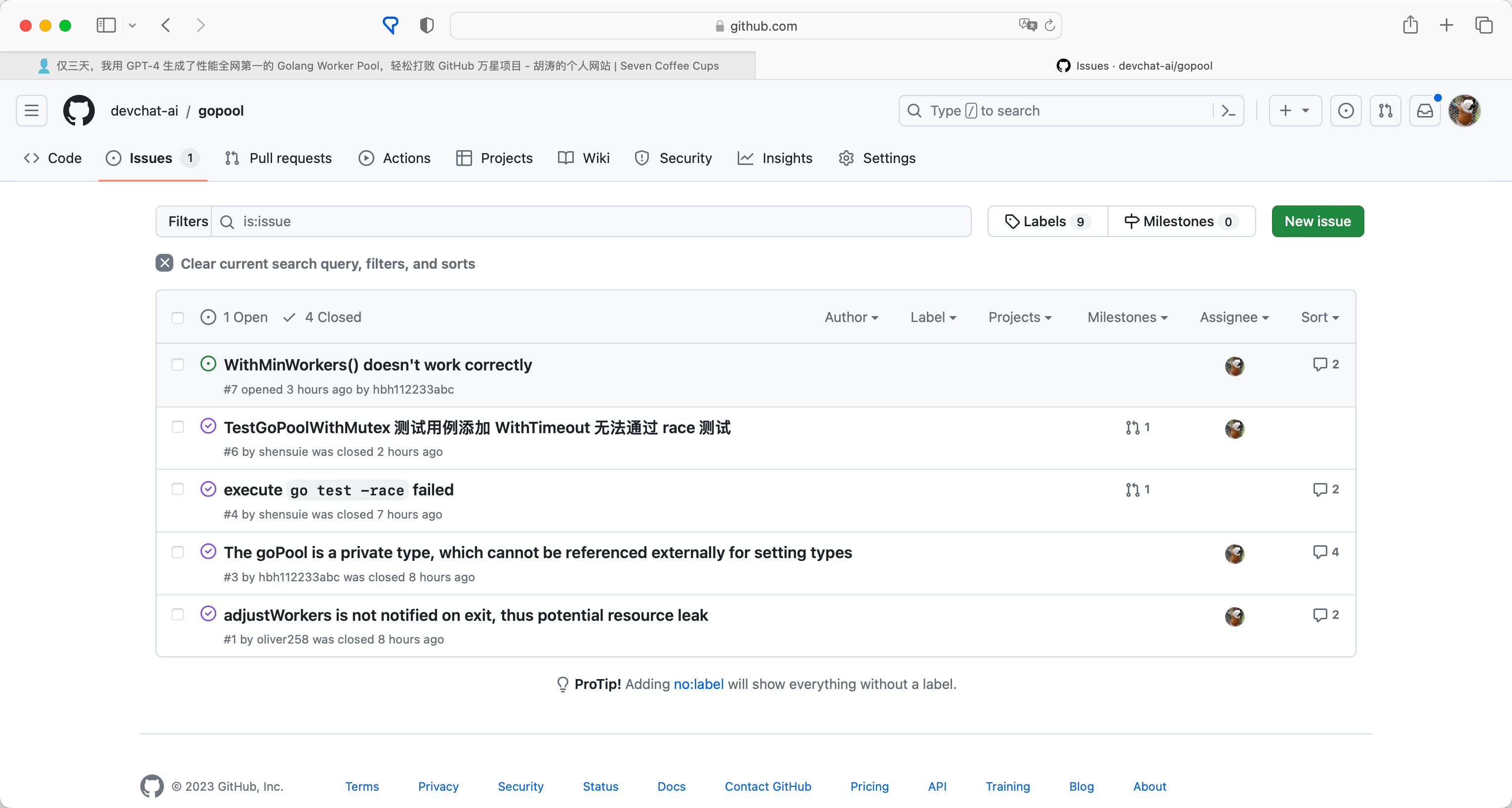The height and width of the screenshot is (808, 1512).
Task: Open the command palette icon in the search bar
Action: coord(1228,111)
